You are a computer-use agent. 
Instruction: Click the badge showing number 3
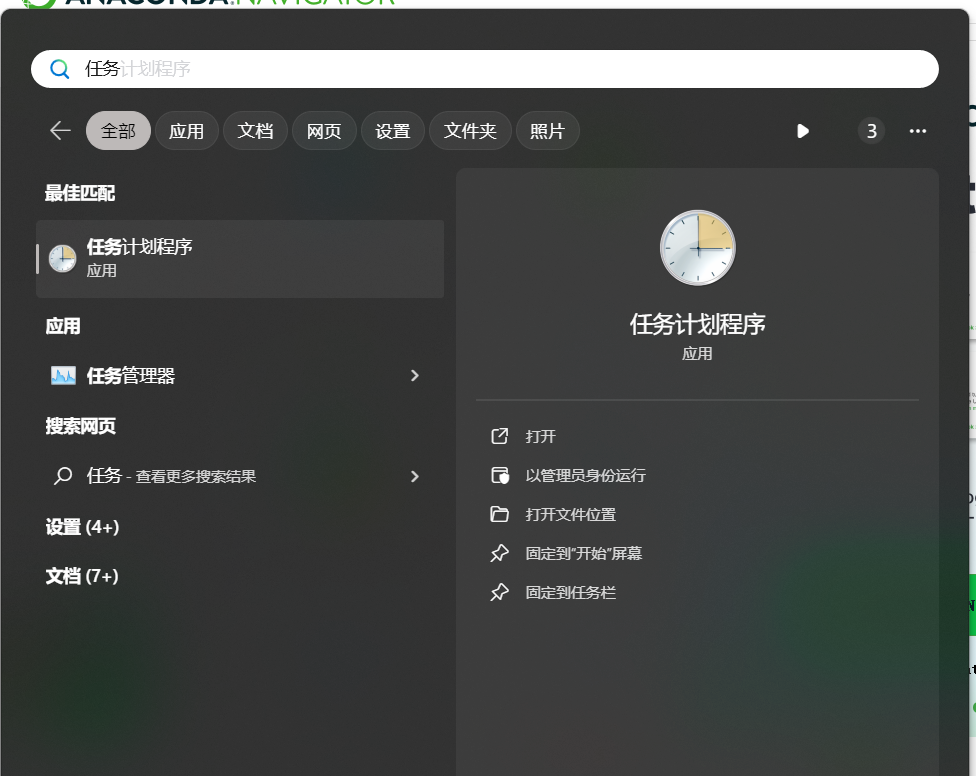pos(871,131)
